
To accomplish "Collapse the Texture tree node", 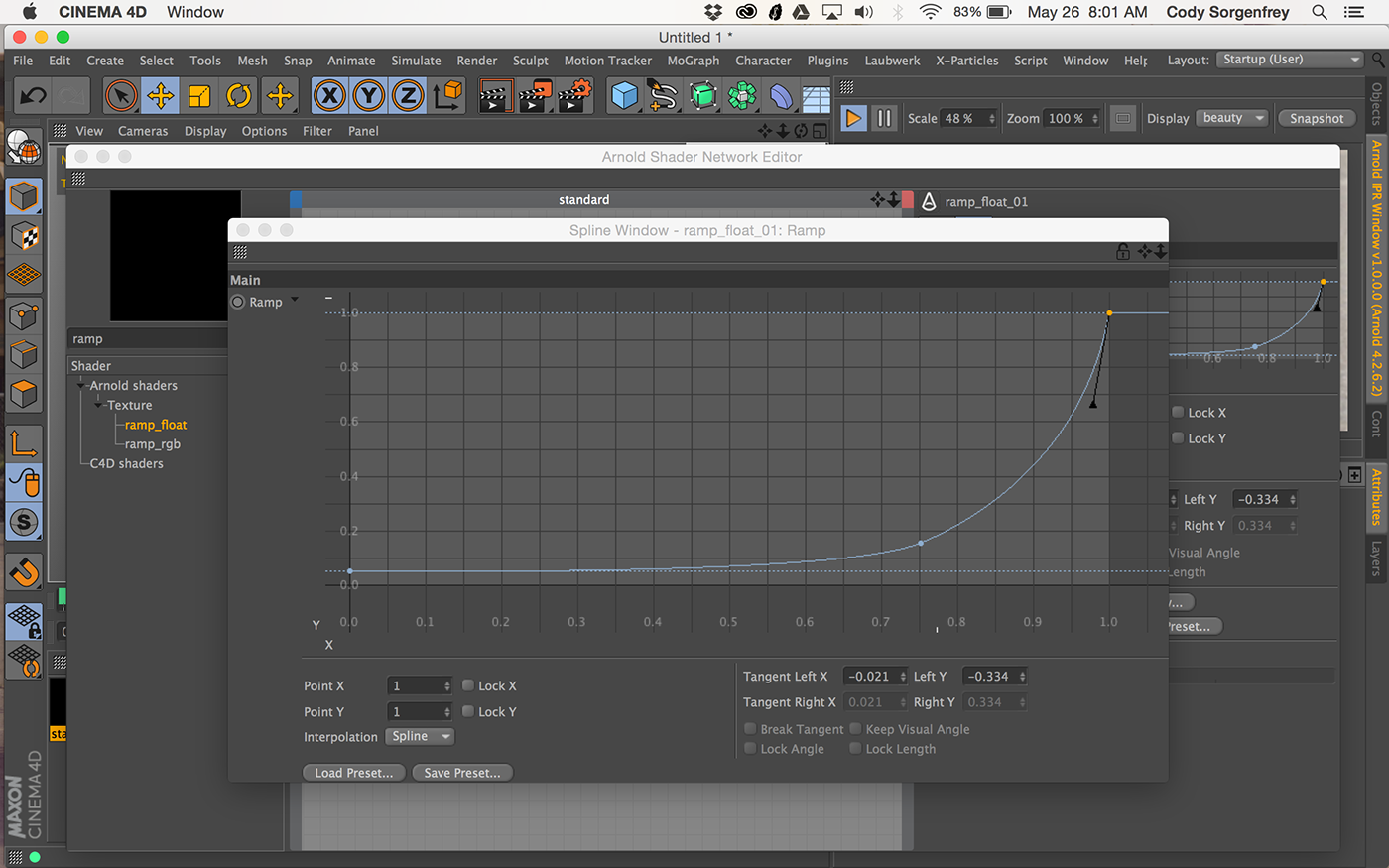I will [98, 405].
